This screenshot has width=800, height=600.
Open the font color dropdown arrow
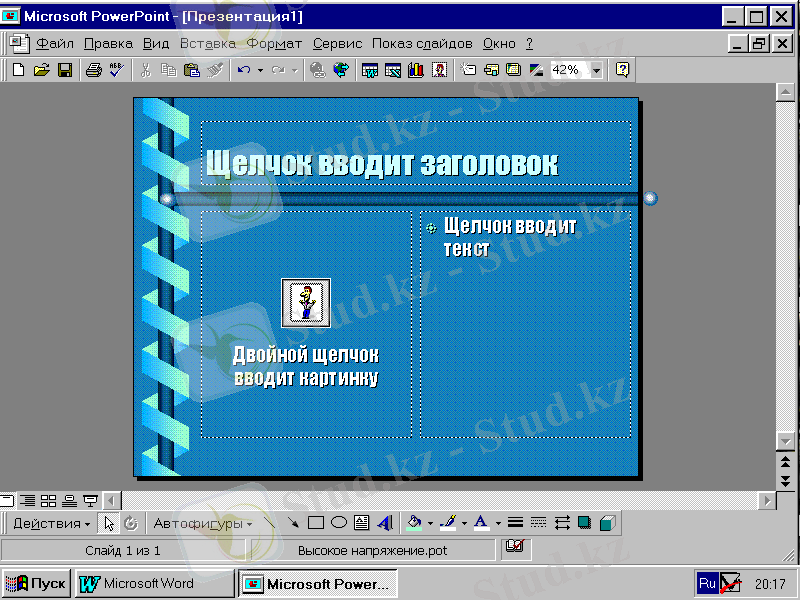(498, 523)
